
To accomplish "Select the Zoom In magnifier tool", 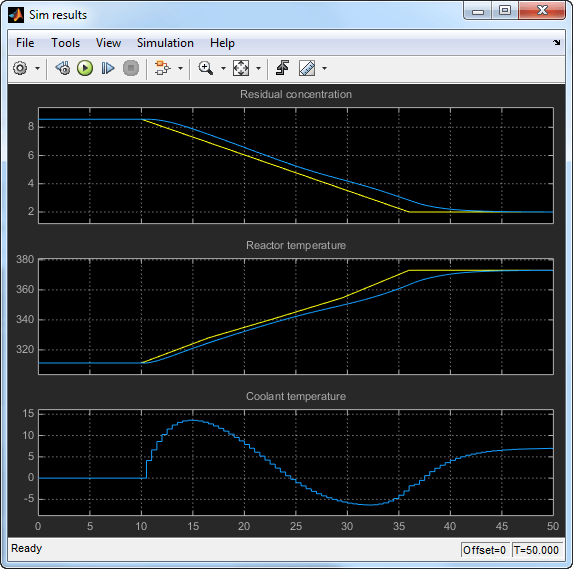I will (x=206, y=68).
